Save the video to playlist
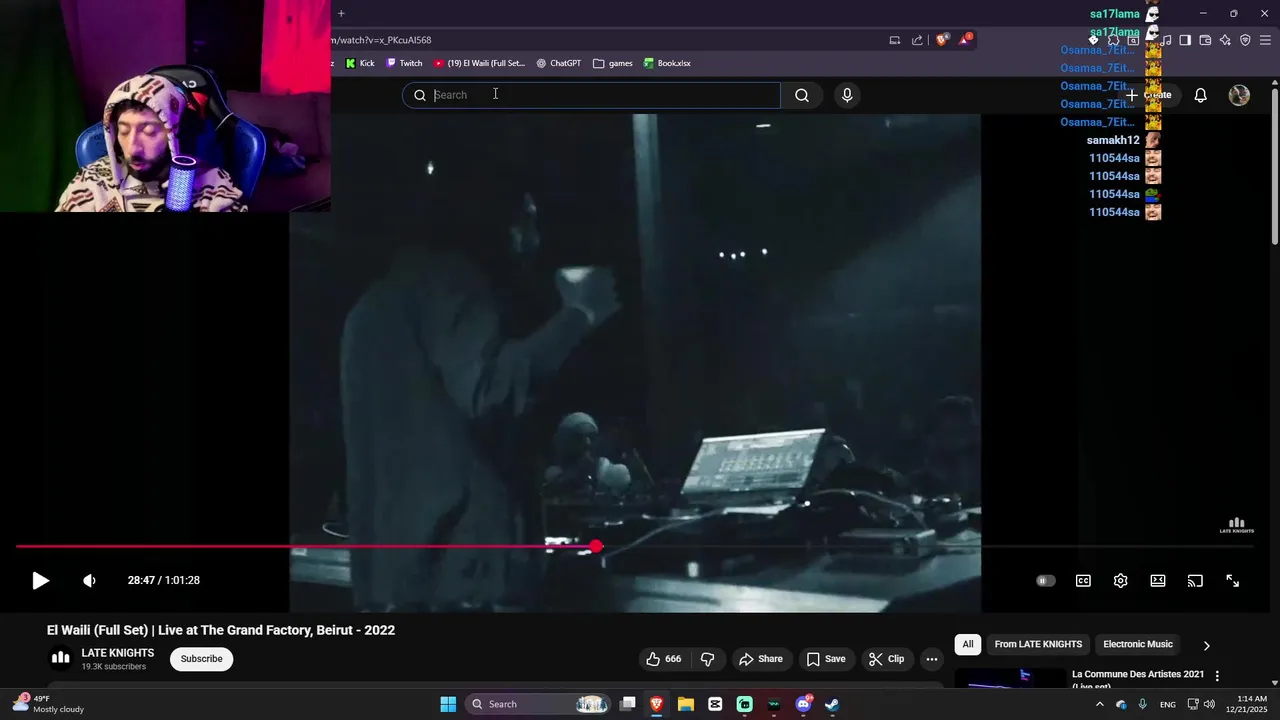The height and width of the screenshot is (720, 1280). click(826, 659)
